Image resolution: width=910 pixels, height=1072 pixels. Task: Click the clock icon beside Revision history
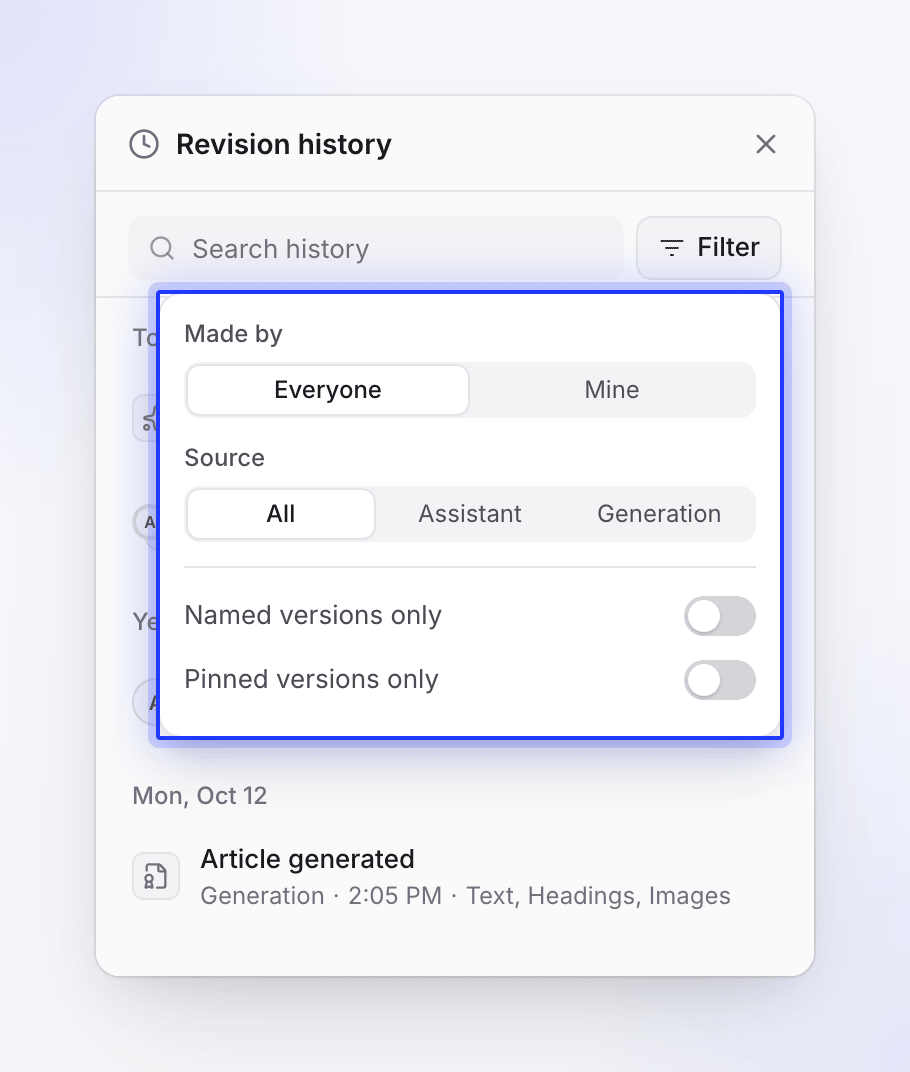click(144, 144)
